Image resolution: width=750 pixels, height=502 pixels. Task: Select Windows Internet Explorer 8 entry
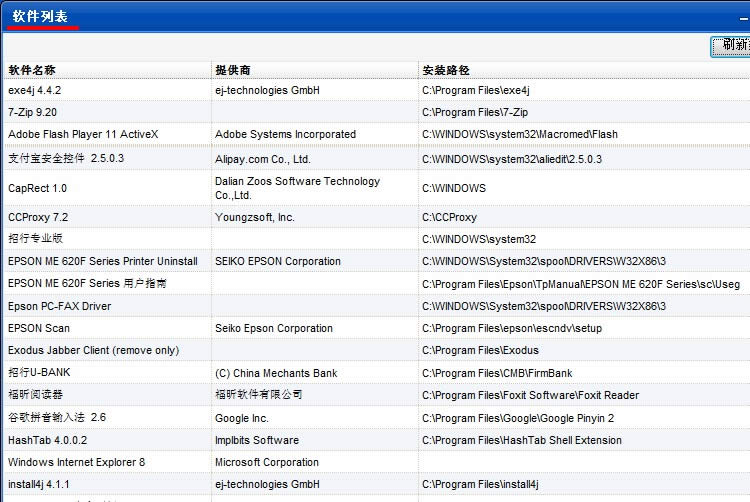click(x=77, y=462)
